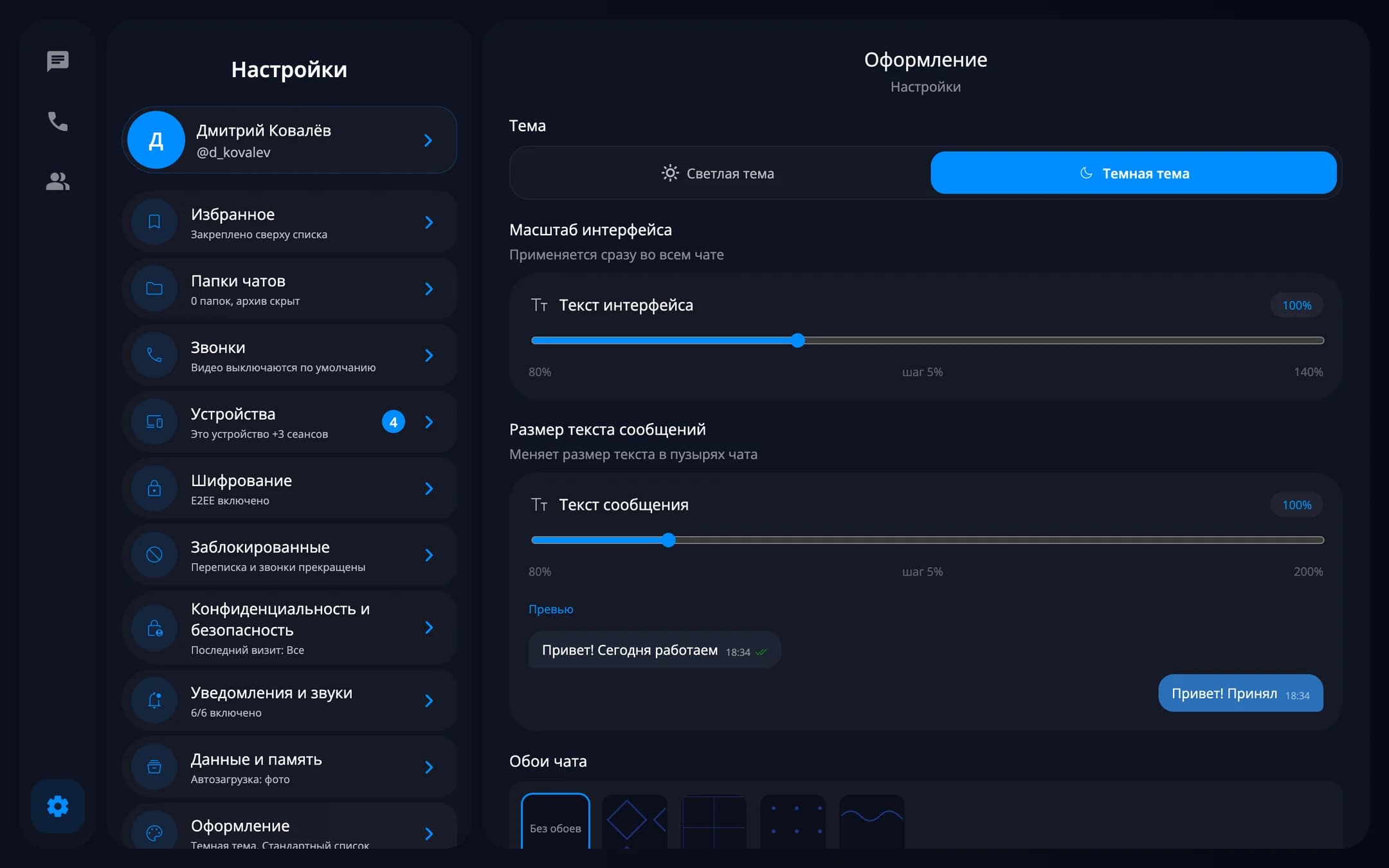
Task: Open the calls phone icon in sidebar
Action: click(x=58, y=122)
